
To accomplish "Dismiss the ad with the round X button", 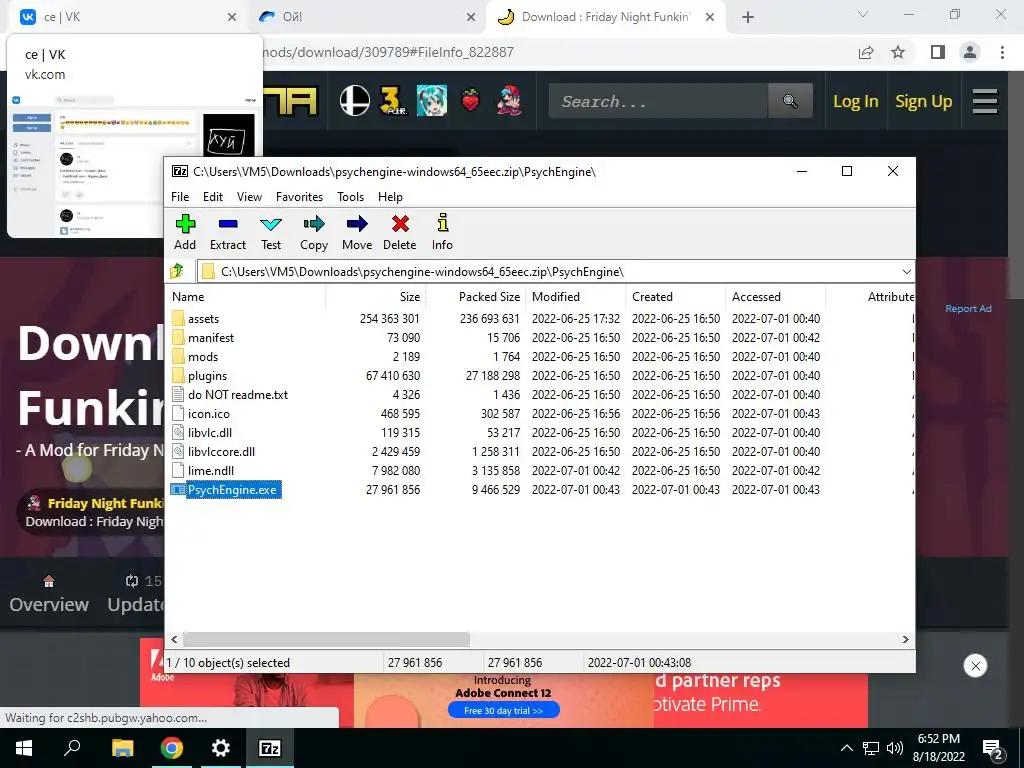I will click(x=975, y=665).
